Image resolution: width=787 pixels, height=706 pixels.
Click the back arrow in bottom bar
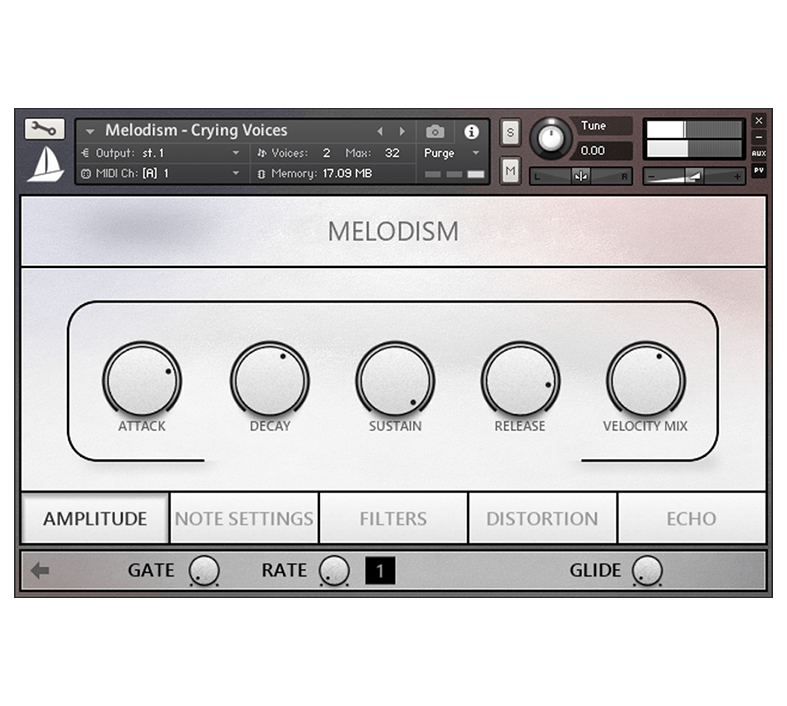click(x=40, y=570)
